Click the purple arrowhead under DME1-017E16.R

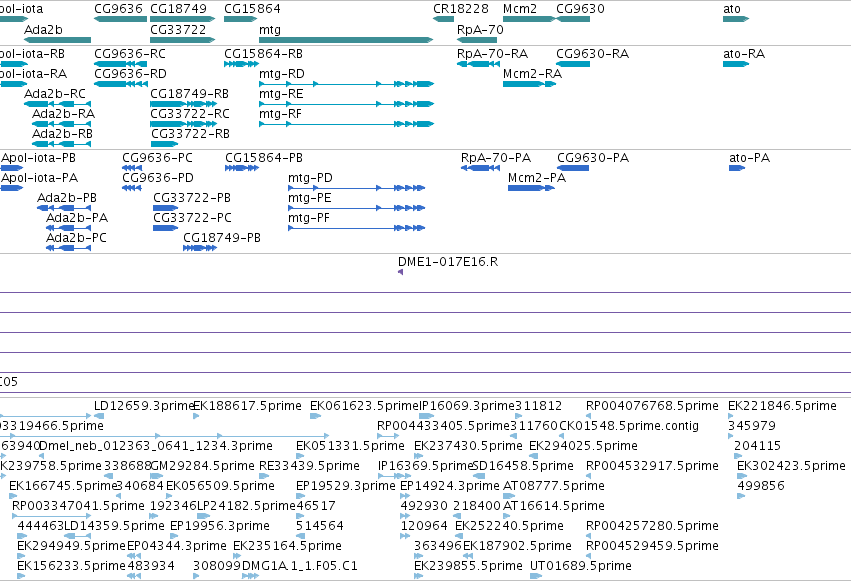click(x=401, y=272)
